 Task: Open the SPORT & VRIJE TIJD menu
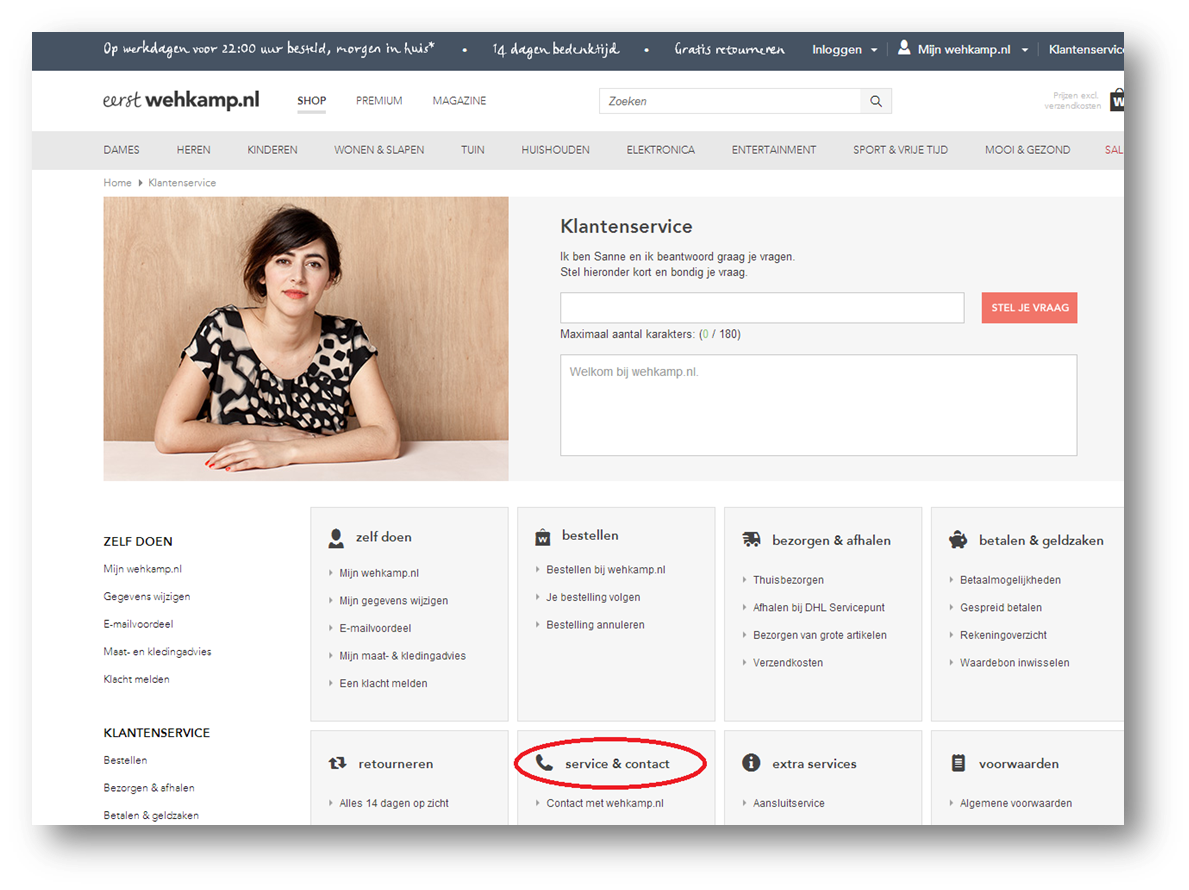(900, 150)
